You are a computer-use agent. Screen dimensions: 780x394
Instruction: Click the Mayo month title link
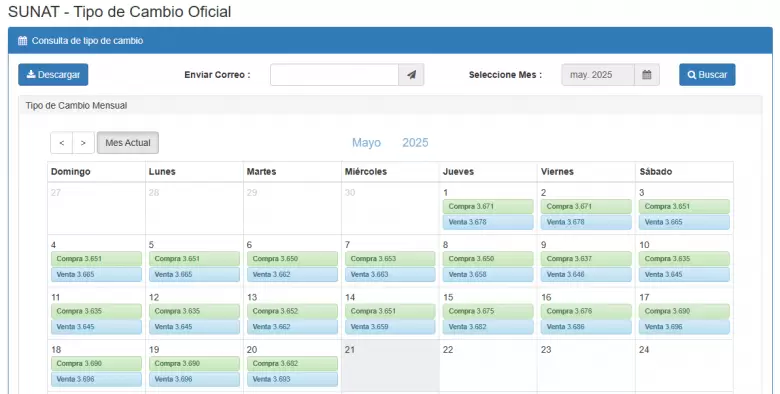coord(367,143)
